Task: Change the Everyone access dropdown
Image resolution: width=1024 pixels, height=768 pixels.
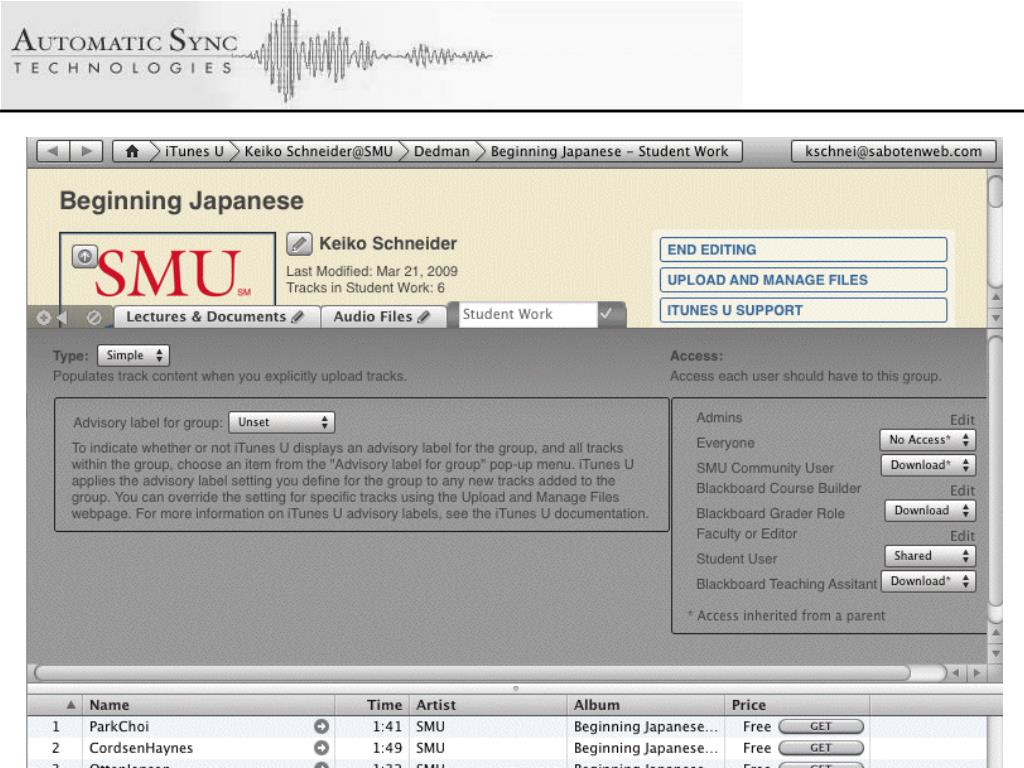Action: (x=927, y=440)
